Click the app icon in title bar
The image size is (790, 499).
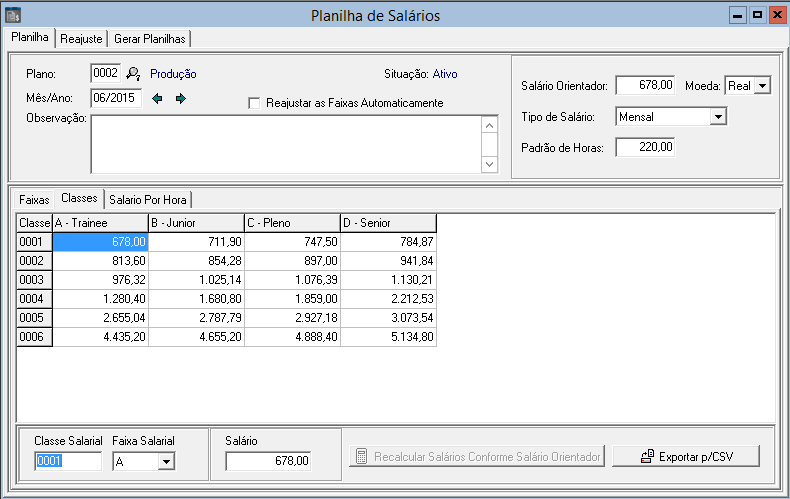13,16
